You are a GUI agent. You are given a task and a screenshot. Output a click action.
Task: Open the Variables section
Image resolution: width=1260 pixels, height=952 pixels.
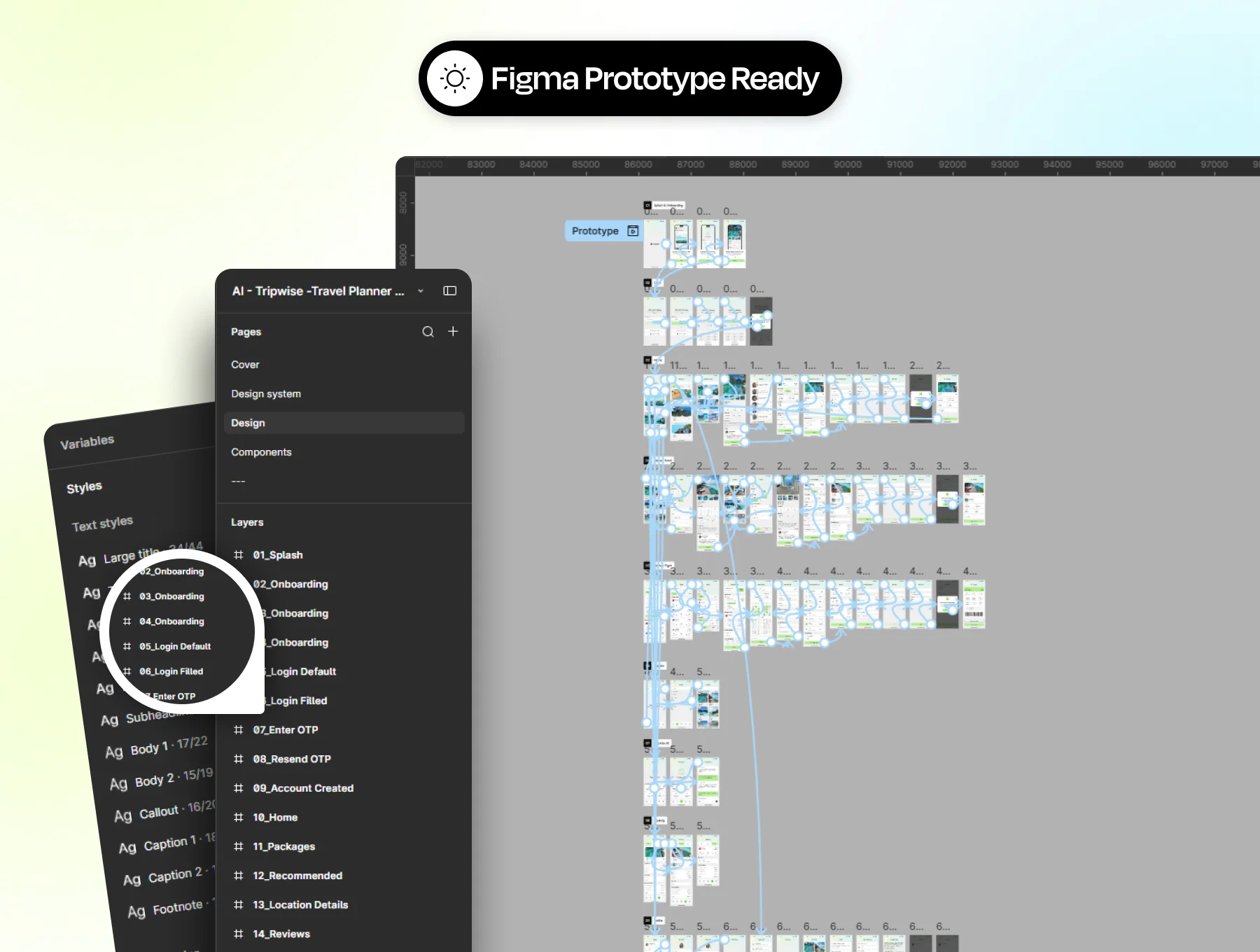coord(87,442)
